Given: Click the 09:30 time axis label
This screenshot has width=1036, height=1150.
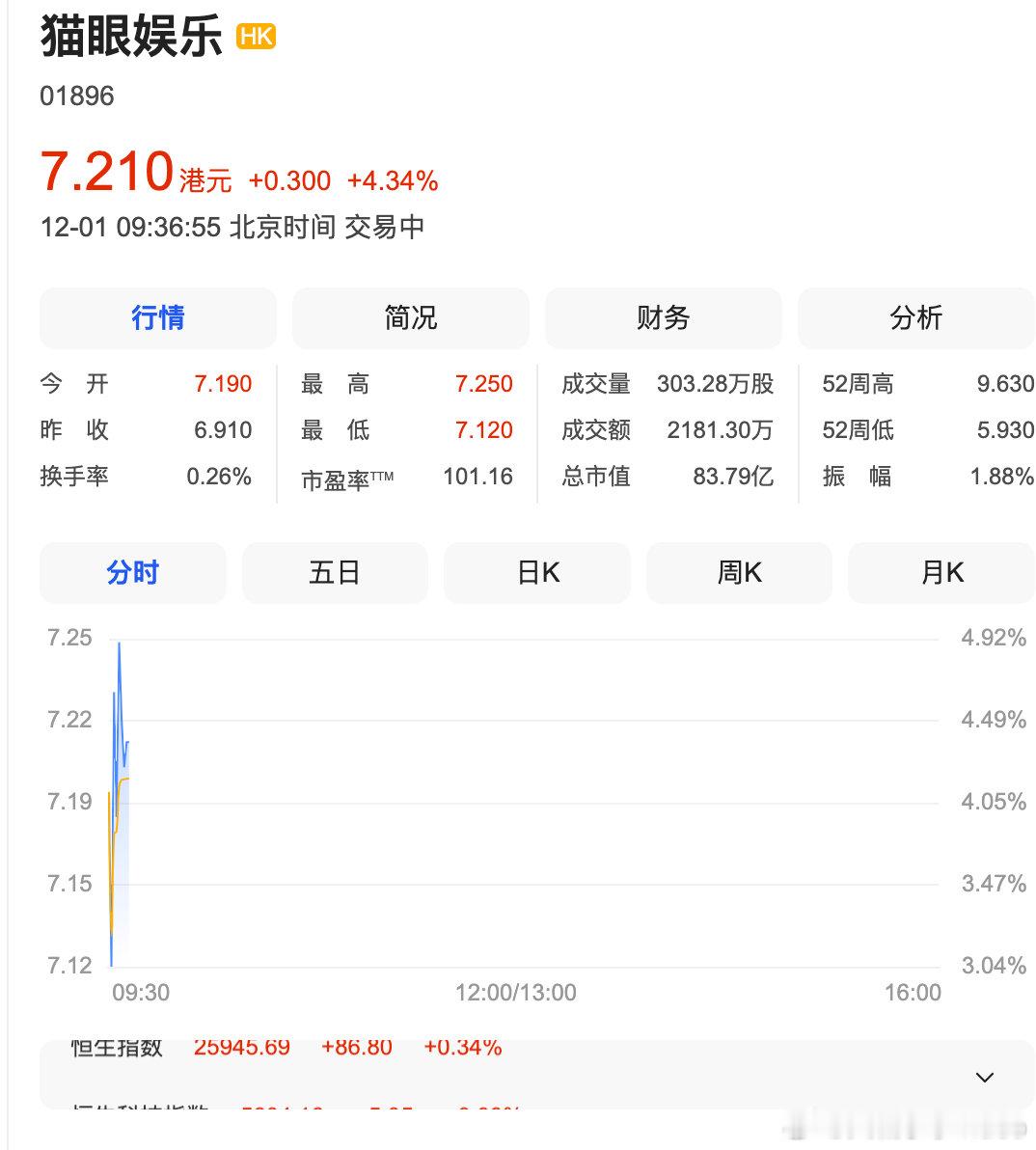Looking at the screenshot, I should pos(141,993).
